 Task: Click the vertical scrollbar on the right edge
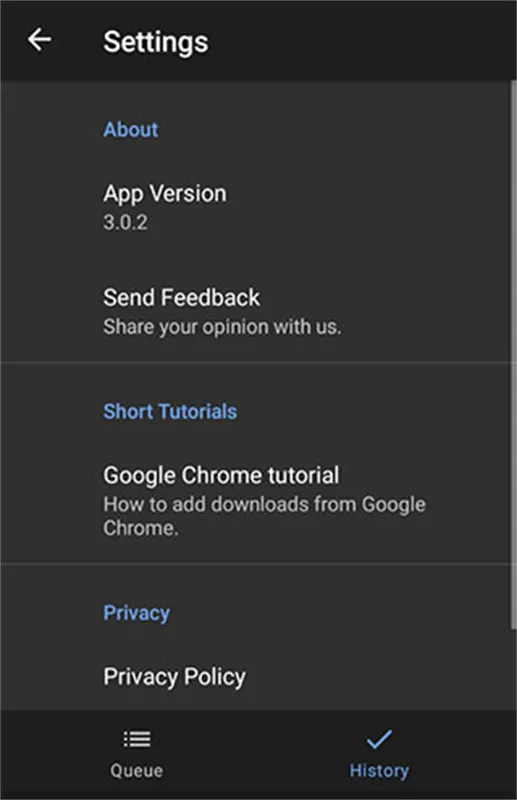pyautogui.click(x=513, y=355)
